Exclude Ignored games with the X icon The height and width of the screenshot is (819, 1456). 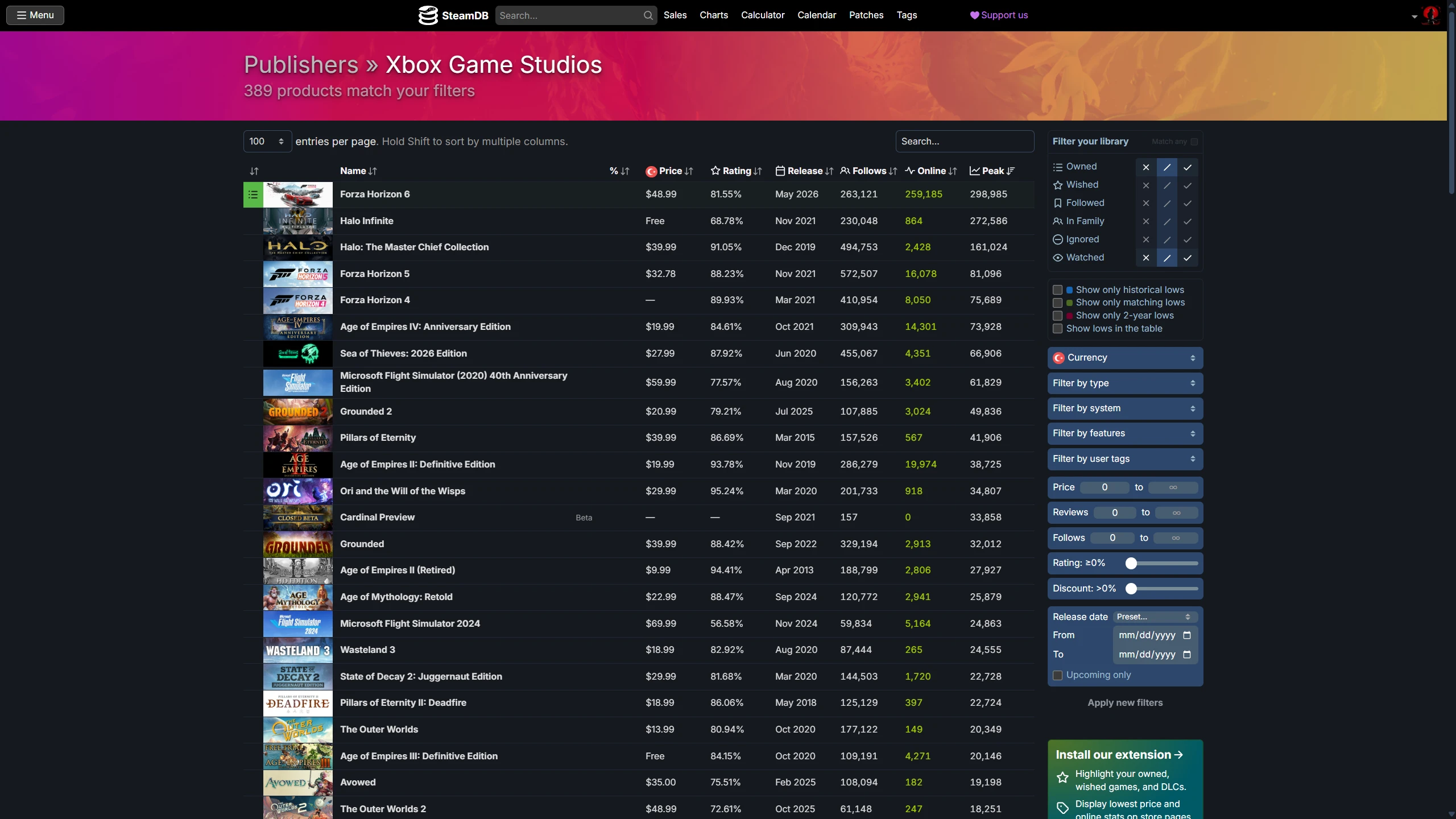1146,240
